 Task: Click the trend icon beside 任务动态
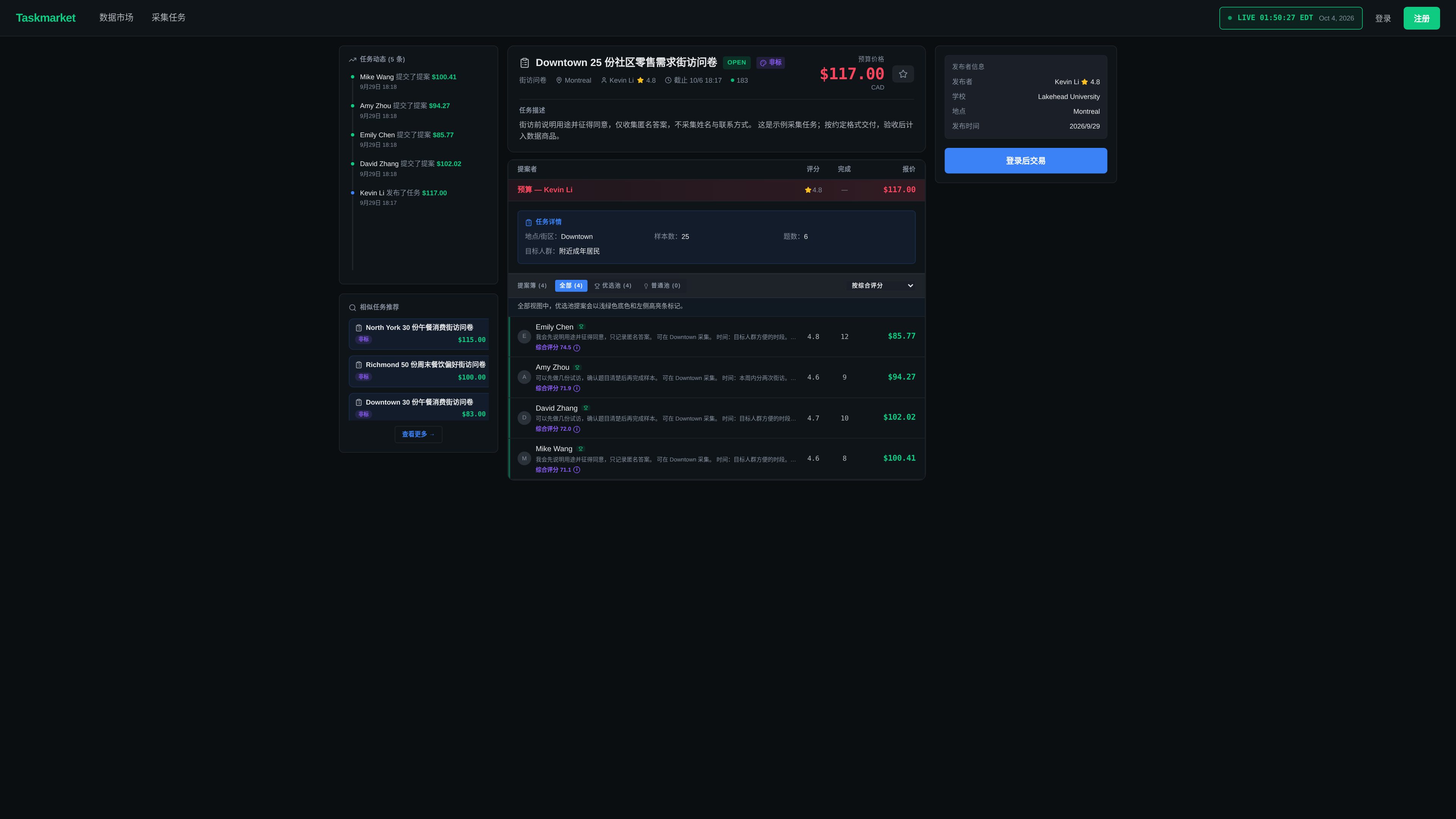[x=353, y=60]
